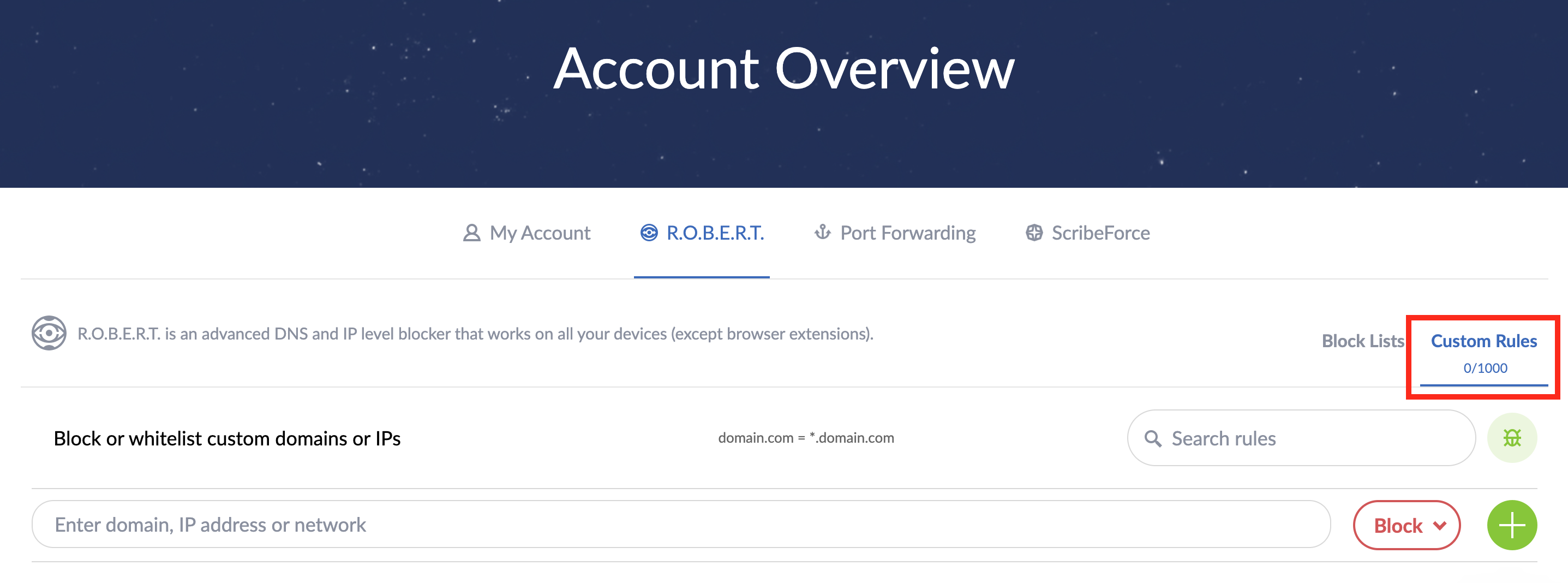Switch to the Port Forwarding tab

click(907, 233)
